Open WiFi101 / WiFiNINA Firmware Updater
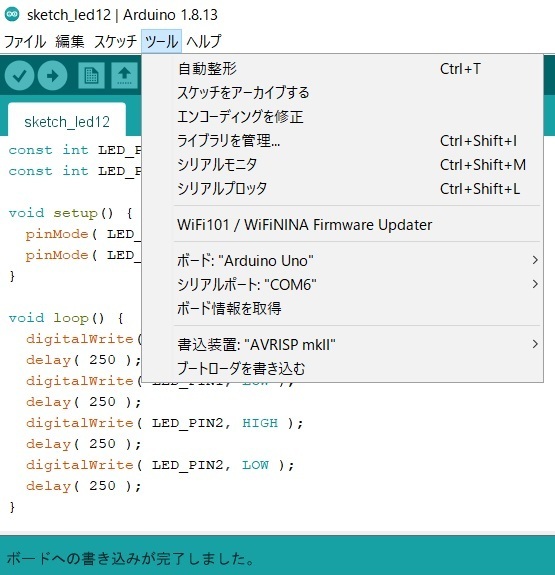555x575 pixels. coord(342,224)
